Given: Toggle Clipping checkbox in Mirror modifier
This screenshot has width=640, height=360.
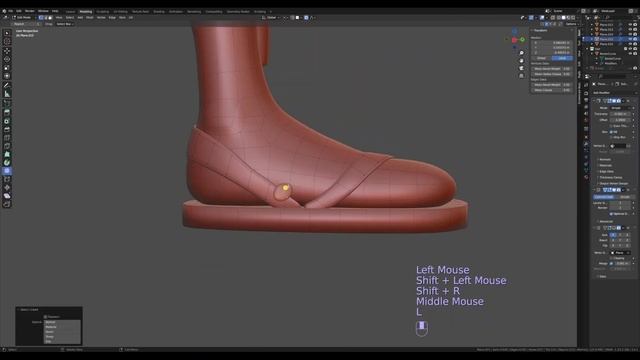Looking at the screenshot, I should 611,258.
